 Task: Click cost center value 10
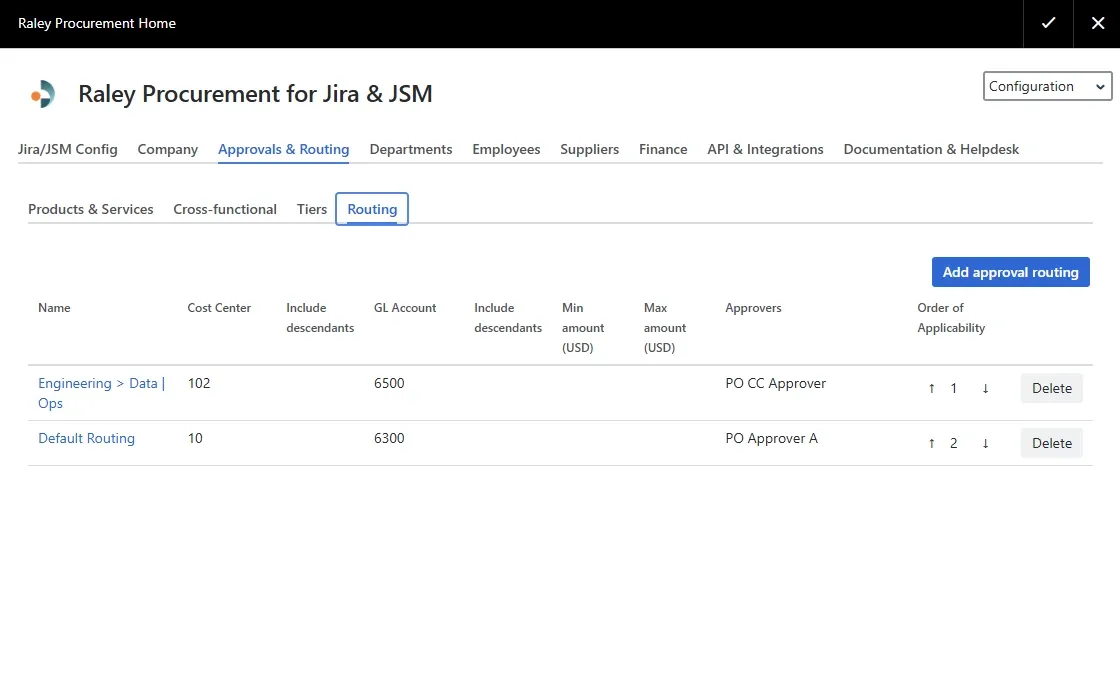click(x=195, y=439)
